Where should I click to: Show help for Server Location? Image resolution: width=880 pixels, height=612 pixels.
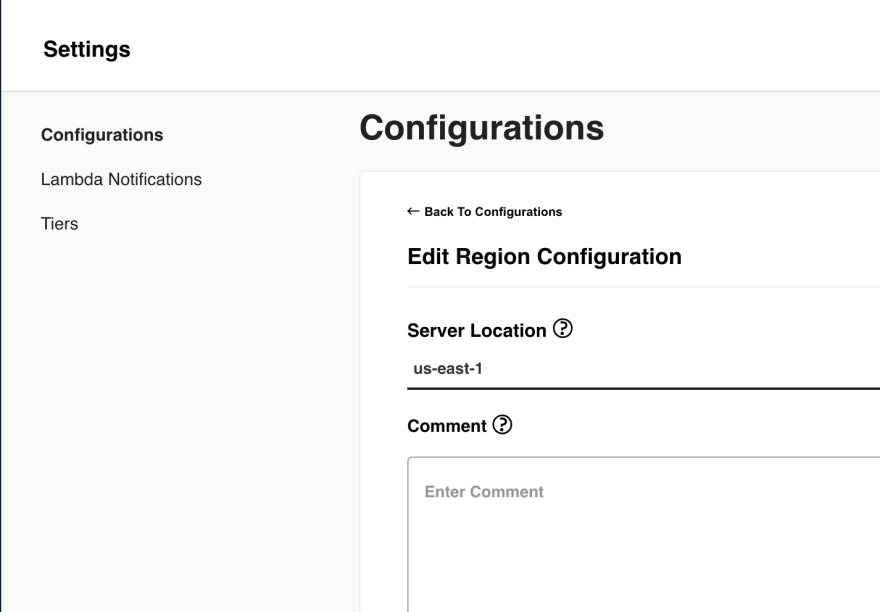pyautogui.click(x=562, y=328)
